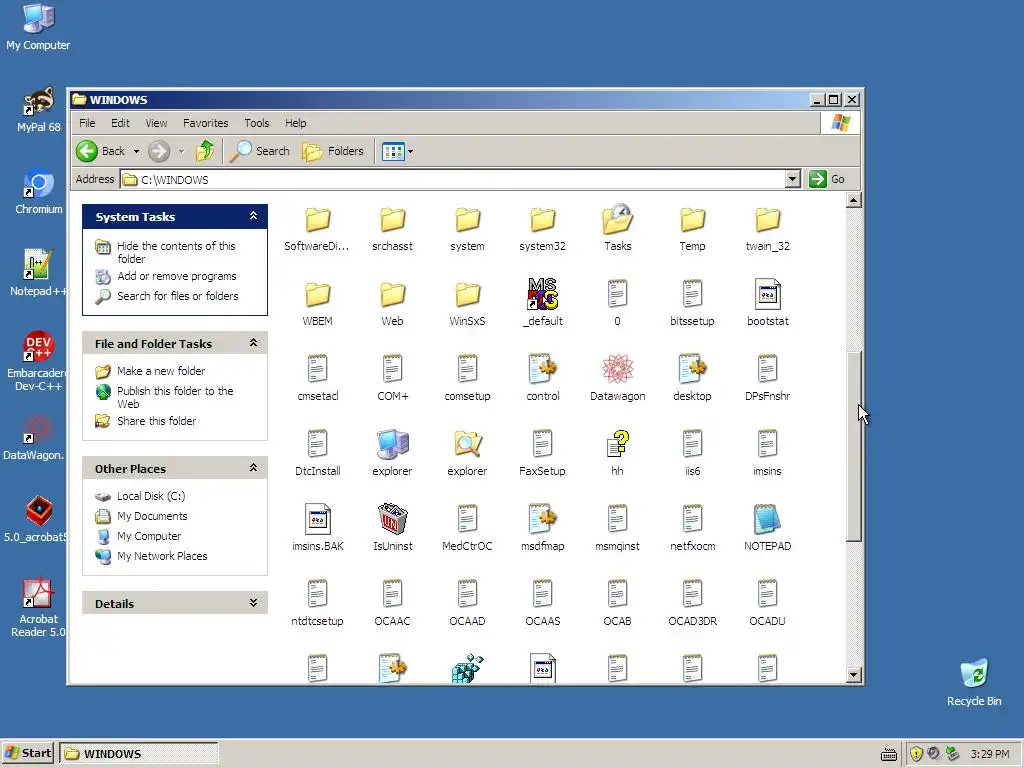This screenshot has width=1024, height=768.
Task: Select Acrobat Reader 5.0 desktop icon
Action: click(38, 607)
